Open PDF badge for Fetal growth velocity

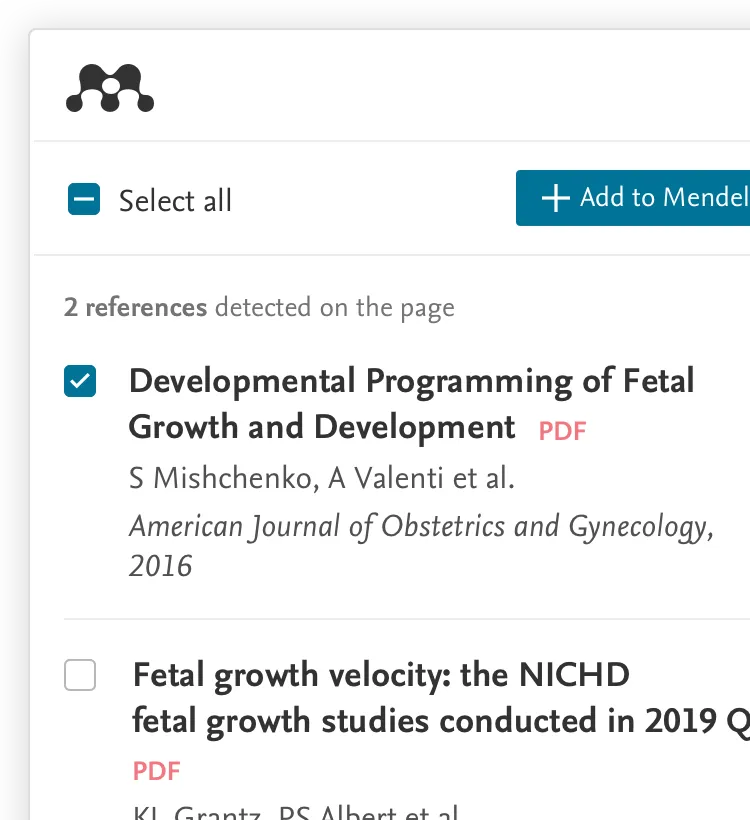[157, 771]
